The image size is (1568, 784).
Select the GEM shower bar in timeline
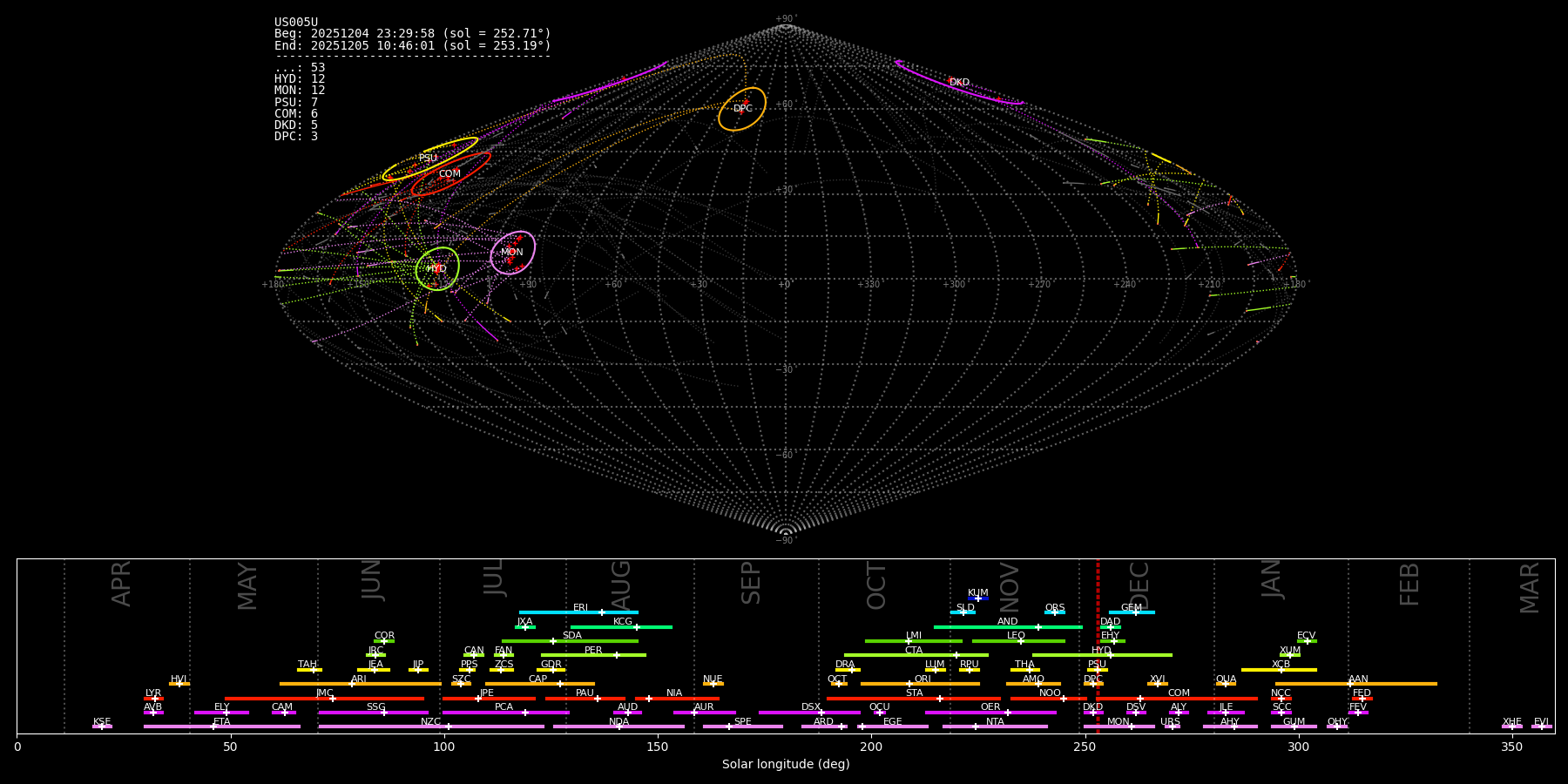click(1132, 612)
